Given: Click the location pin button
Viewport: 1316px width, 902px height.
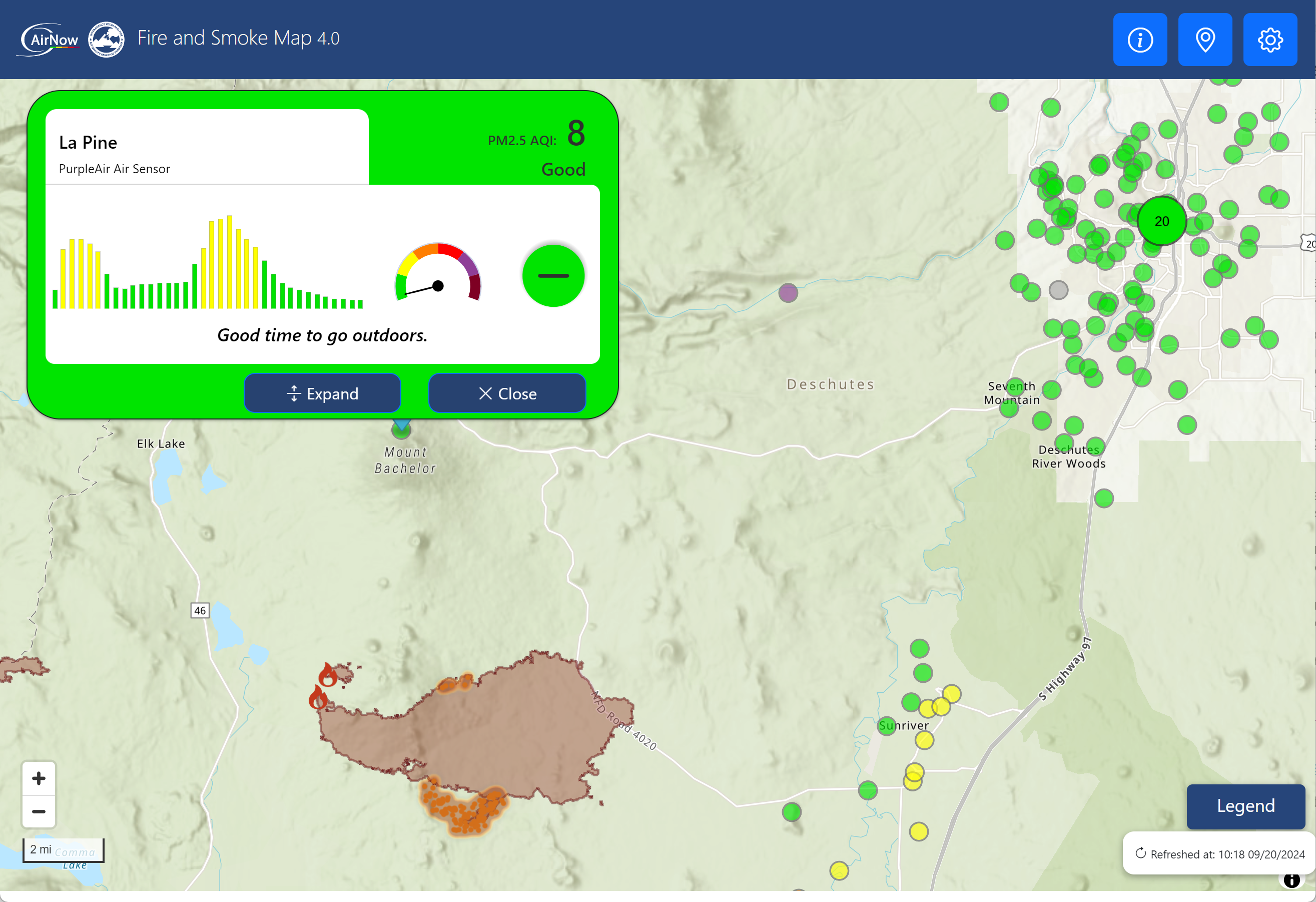Looking at the screenshot, I should (x=1204, y=40).
